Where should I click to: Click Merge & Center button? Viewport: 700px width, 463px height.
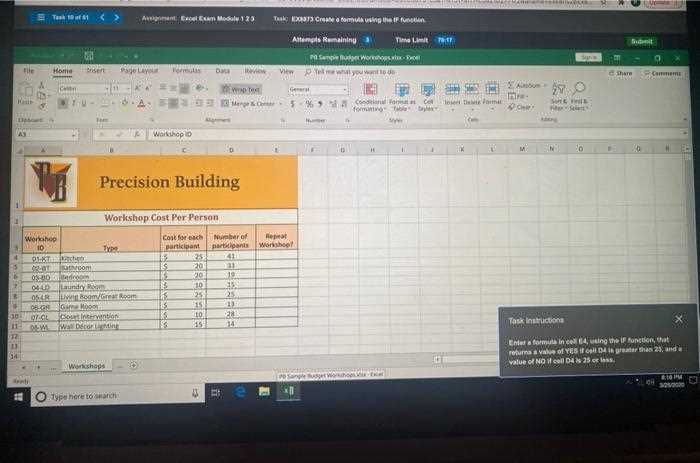click(x=249, y=104)
